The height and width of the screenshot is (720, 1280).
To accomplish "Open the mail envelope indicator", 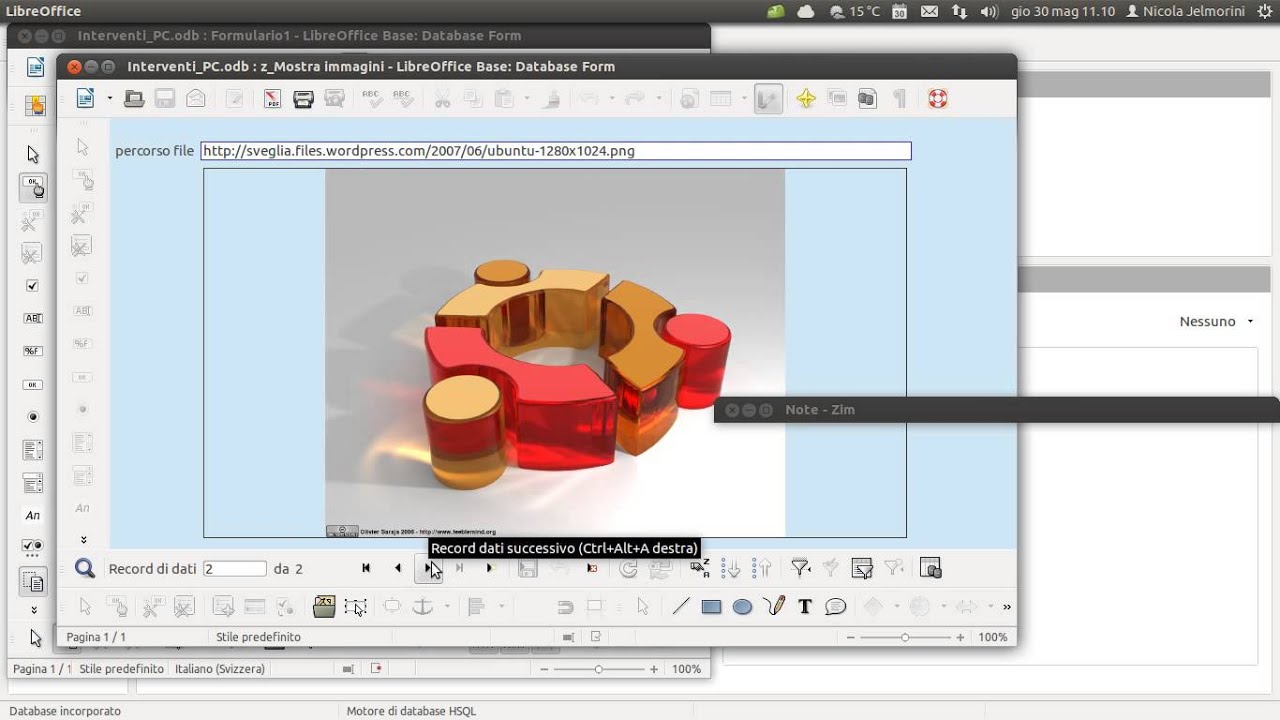I will [x=929, y=12].
